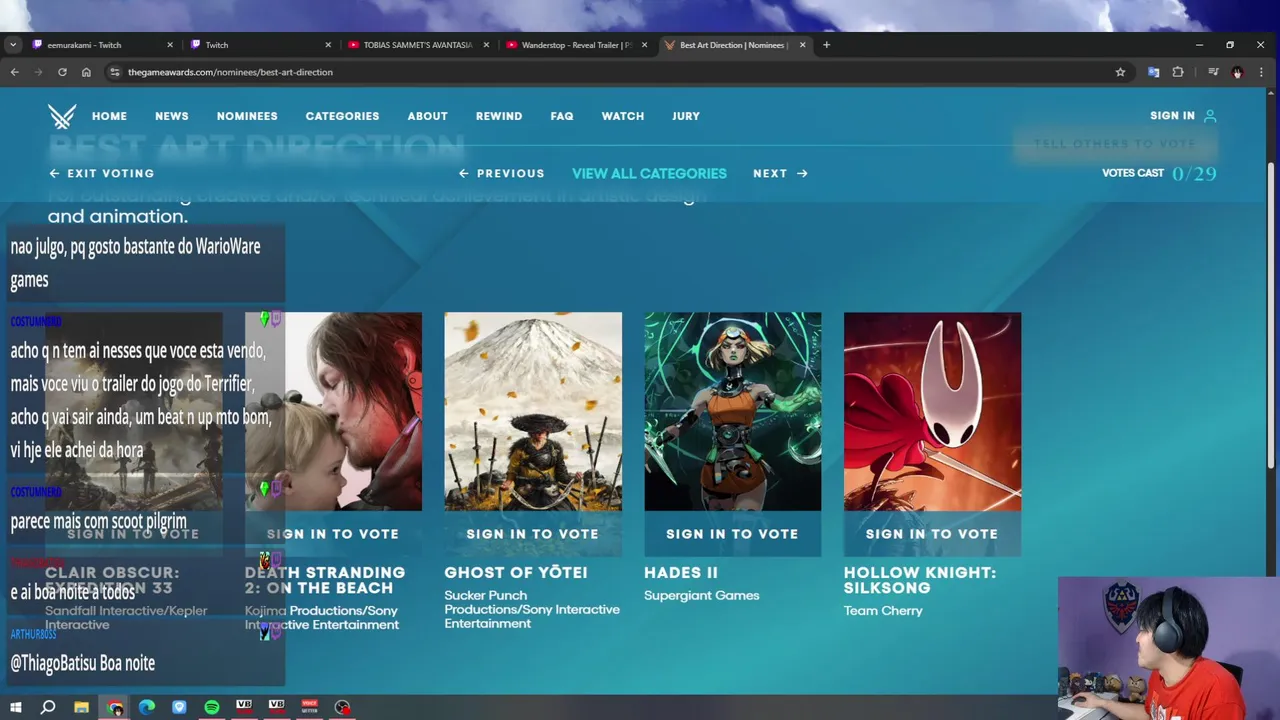
Task: Close the Tobias Sammet's Avantasia tab
Action: pyautogui.click(x=487, y=45)
